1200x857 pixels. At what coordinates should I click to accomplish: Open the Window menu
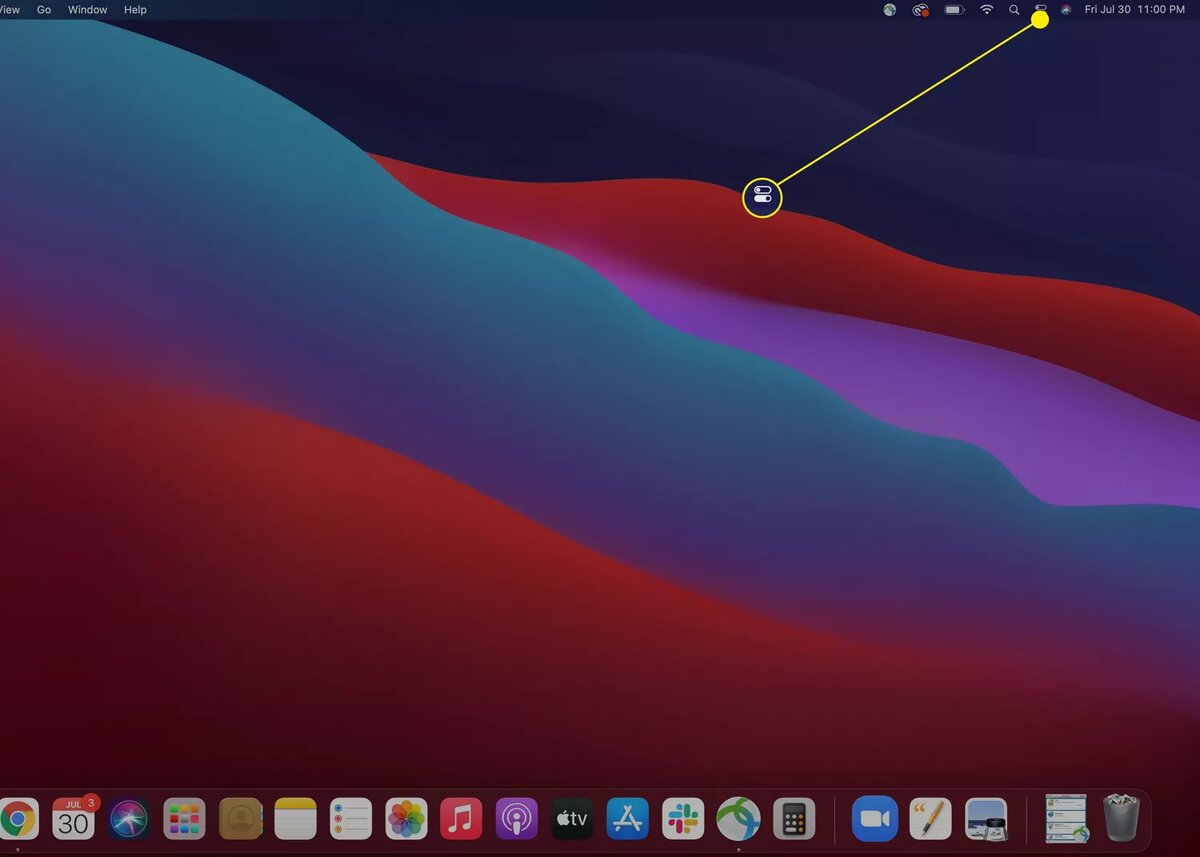pos(88,10)
